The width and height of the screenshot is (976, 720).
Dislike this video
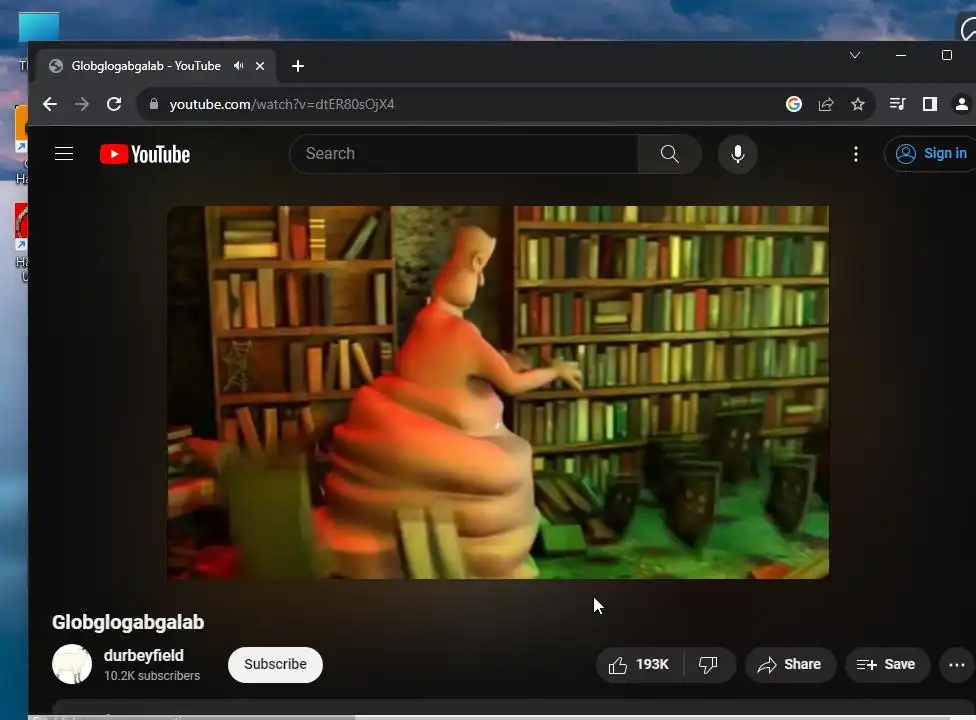[x=708, y=665]
